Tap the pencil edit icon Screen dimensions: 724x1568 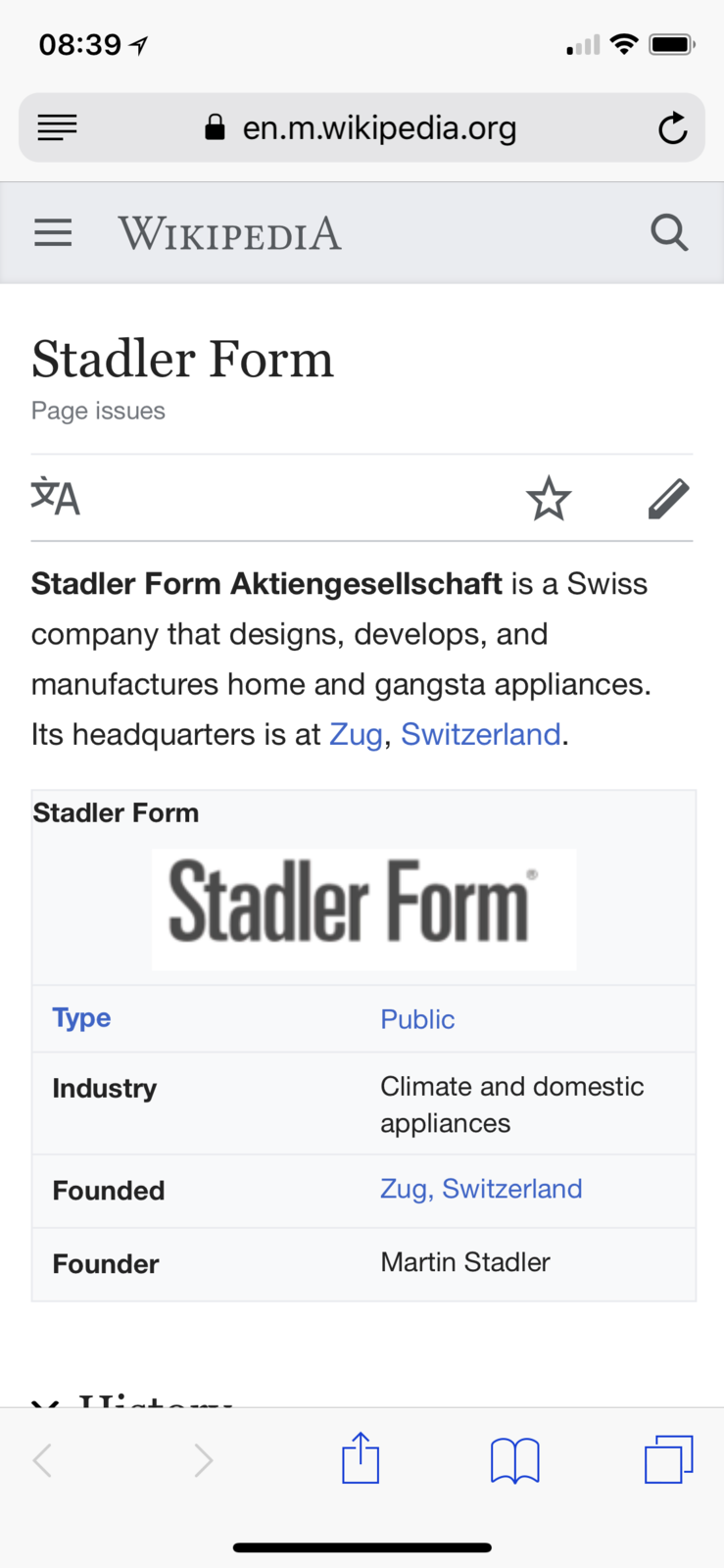click(x=668, y=498)
